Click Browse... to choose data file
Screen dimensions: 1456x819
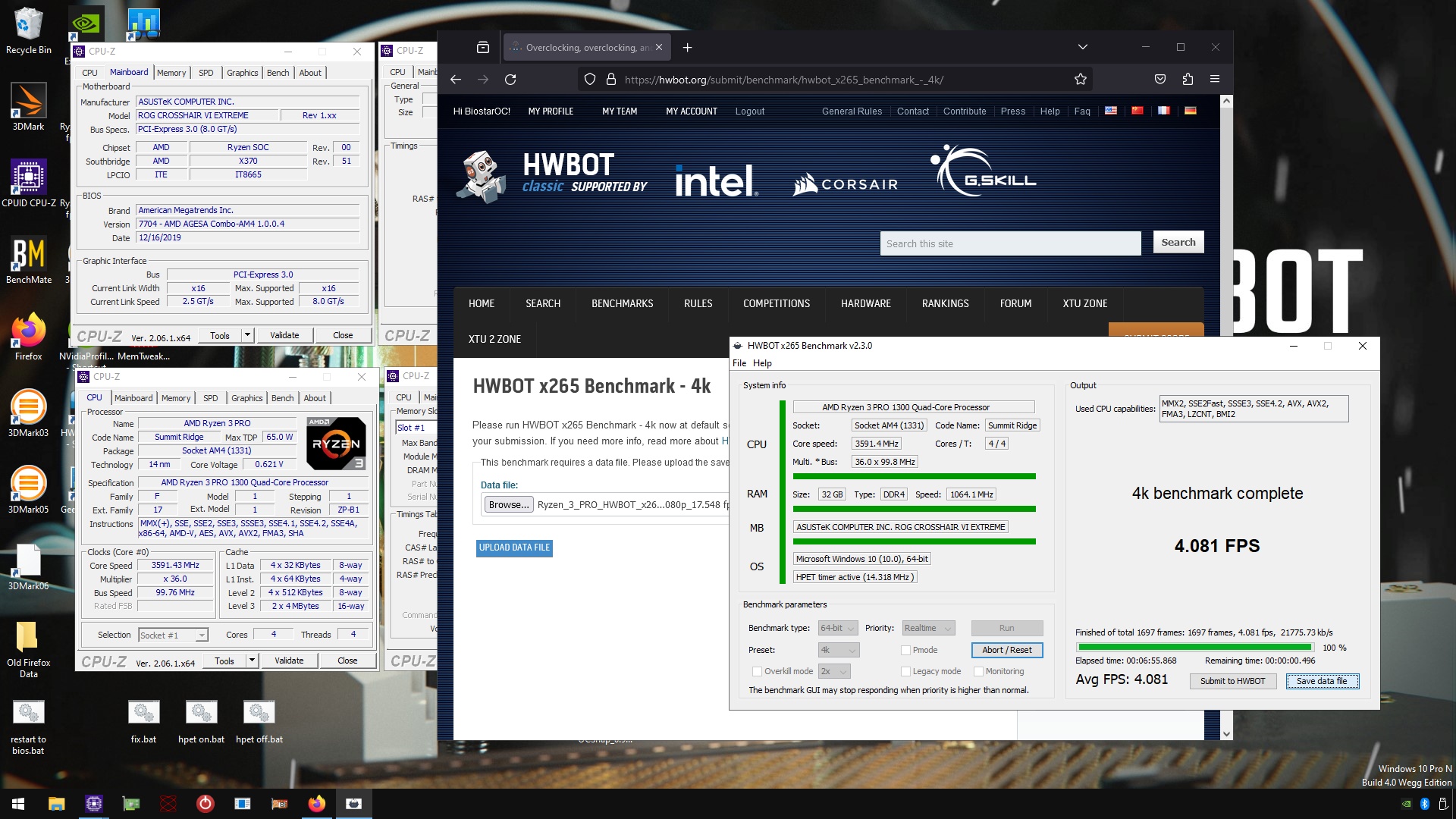point(509,504)
